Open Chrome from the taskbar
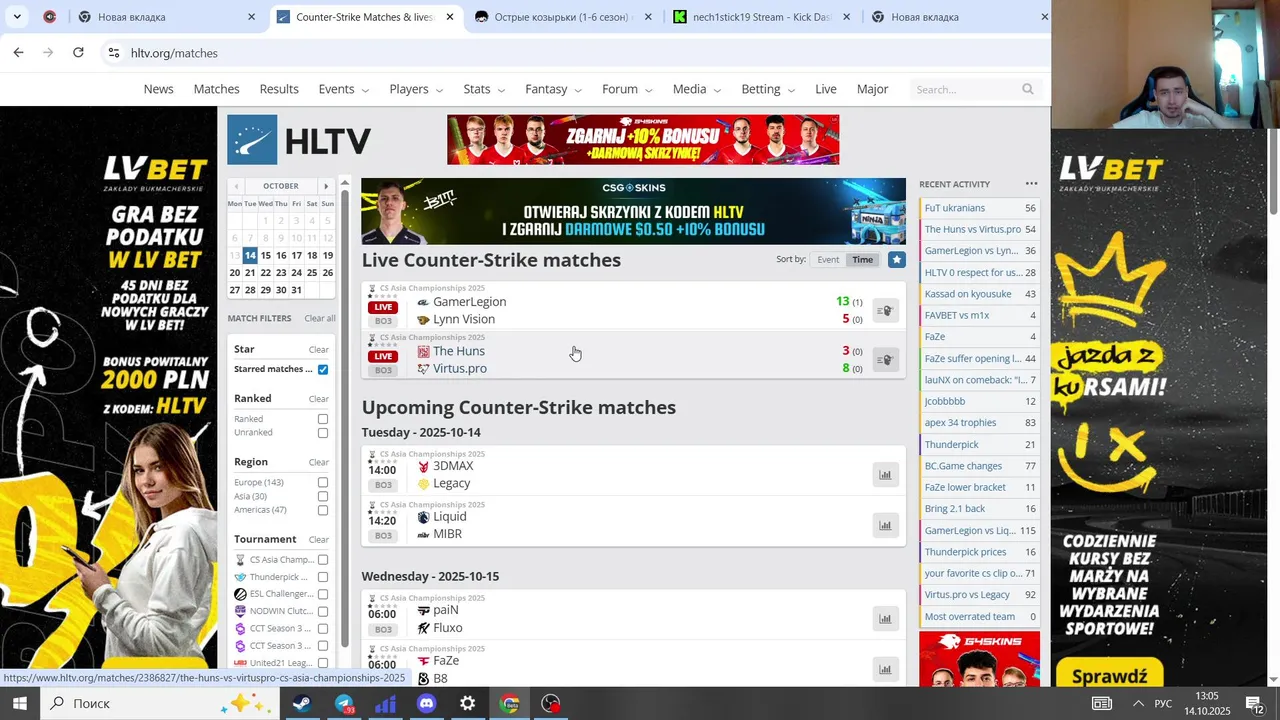Image resolution: width=1280 pixels, height=720 pixels. (x=510, y=704)
